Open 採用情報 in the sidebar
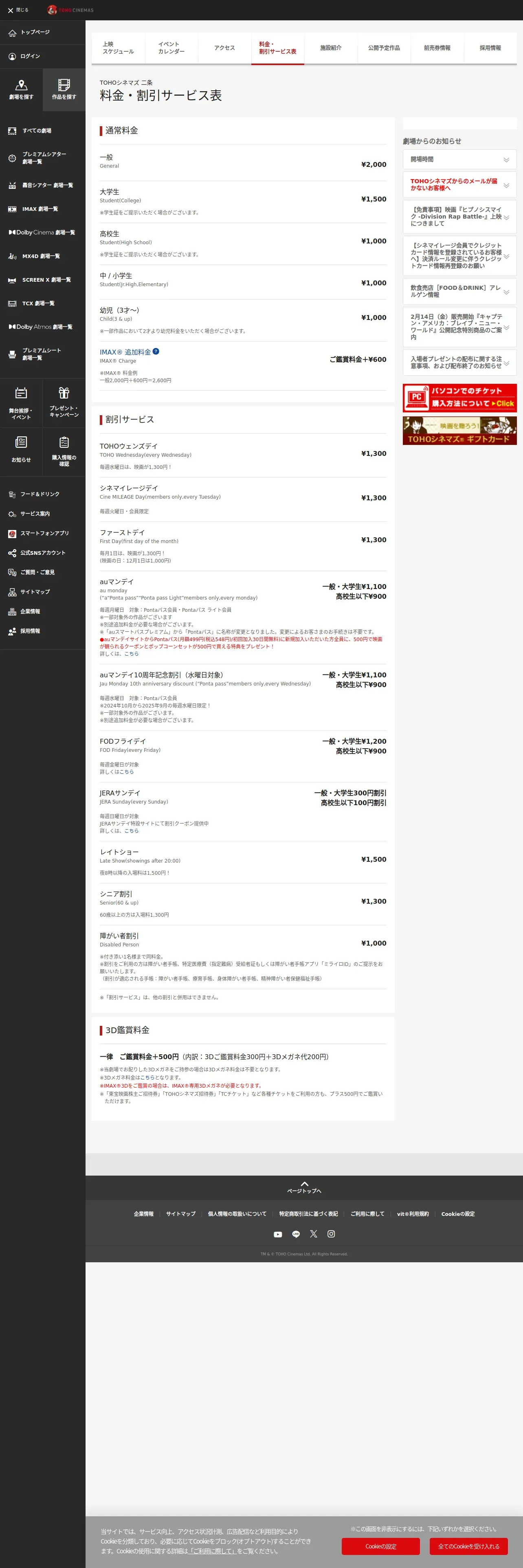The width and height of the screenshot is (523, 1568). click(x=43, y=631)
